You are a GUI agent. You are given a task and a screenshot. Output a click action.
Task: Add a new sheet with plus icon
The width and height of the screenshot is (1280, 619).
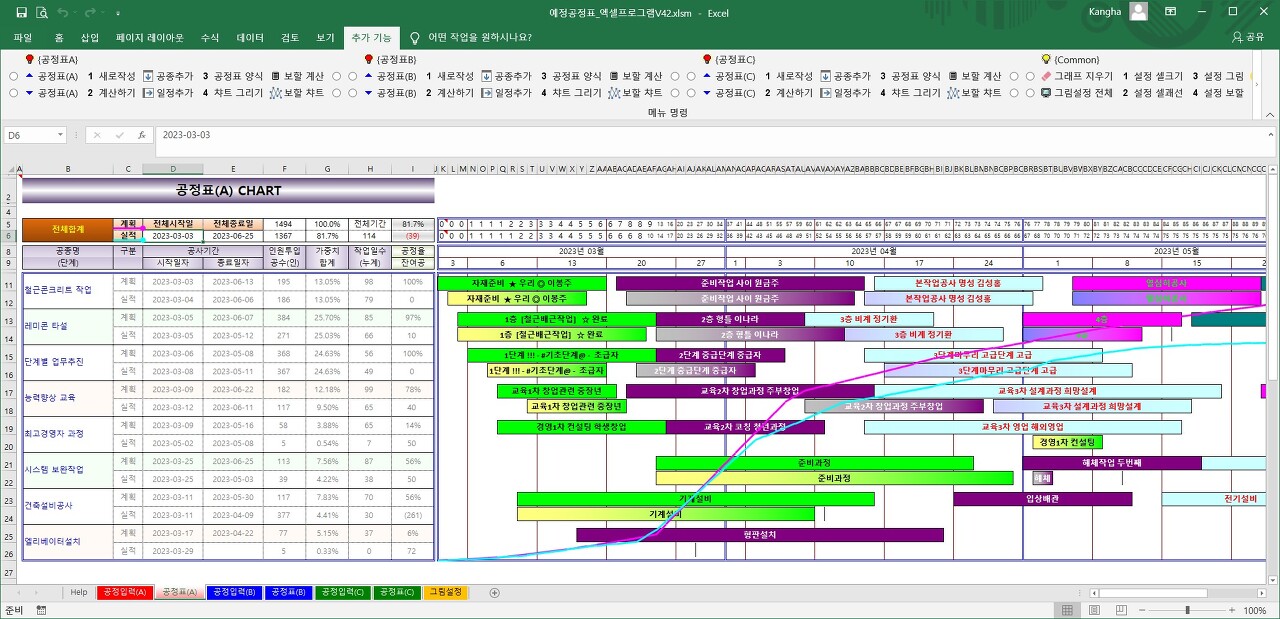494,593
